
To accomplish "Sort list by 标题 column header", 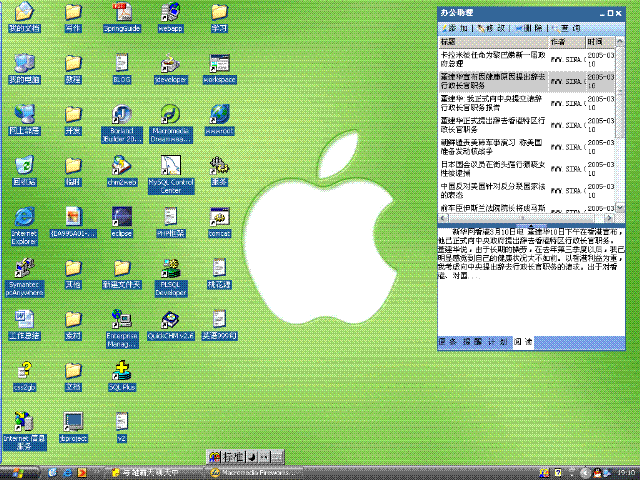I will (493, 42).
